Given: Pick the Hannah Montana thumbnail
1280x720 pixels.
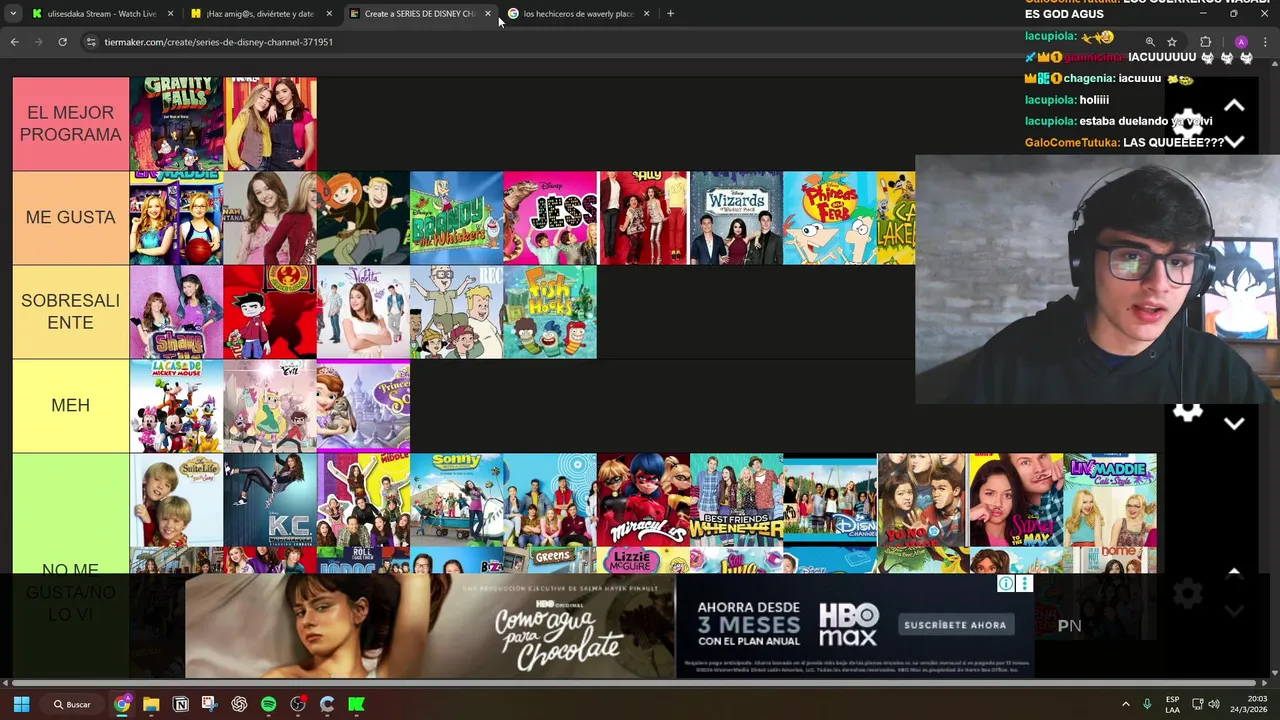Looking at the screenshot, I should pyautogui.click(x=270, y=218).
